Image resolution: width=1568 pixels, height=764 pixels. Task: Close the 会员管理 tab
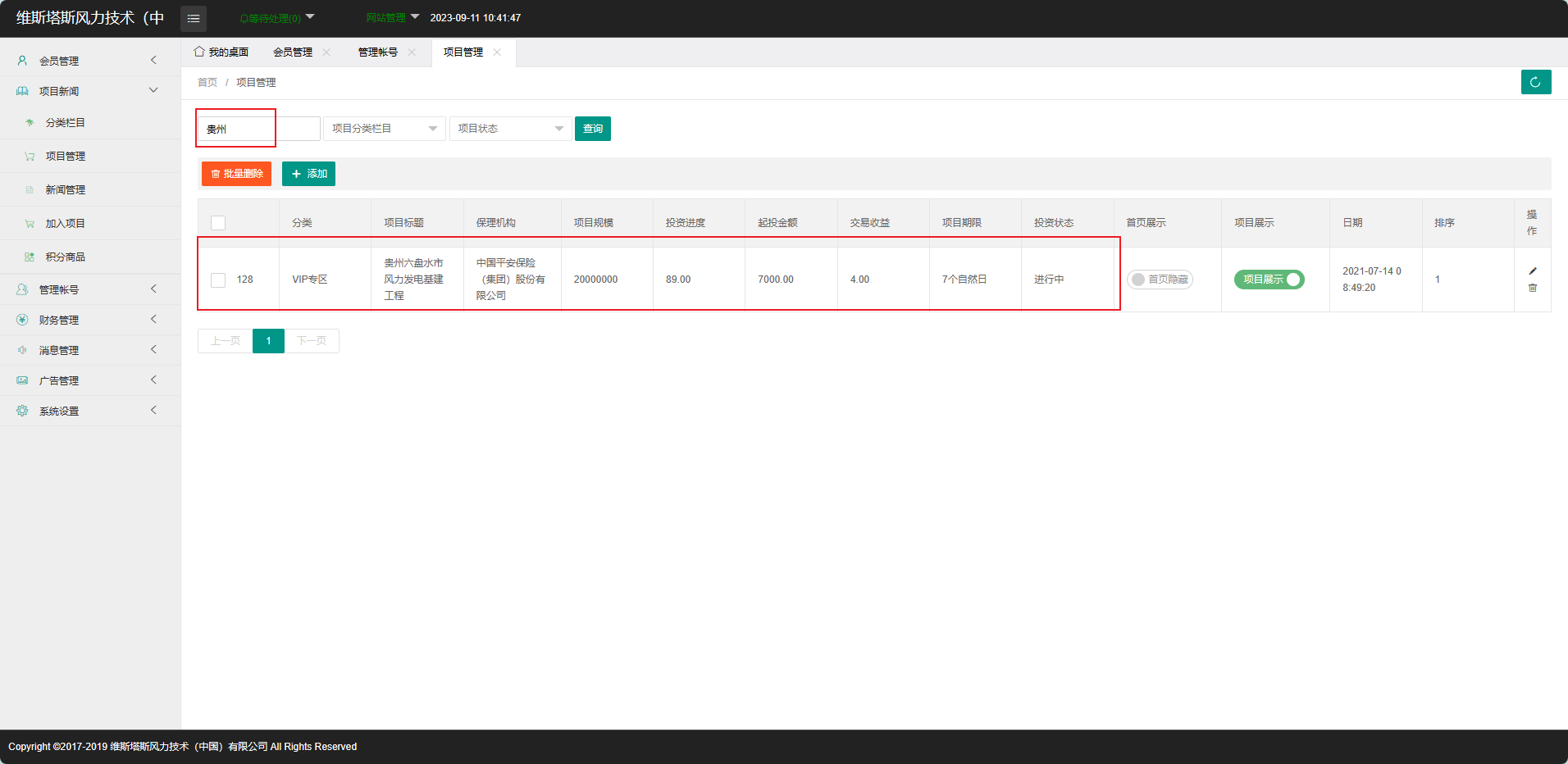pos(326,52)
